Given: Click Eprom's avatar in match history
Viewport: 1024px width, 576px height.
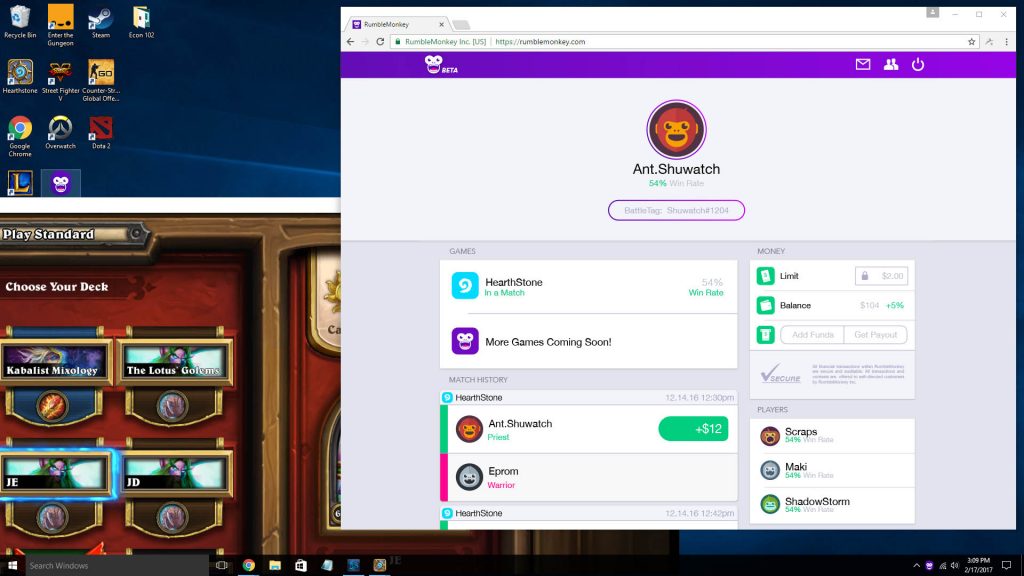Looking at the screenshot, I should (x=469, y=477).
